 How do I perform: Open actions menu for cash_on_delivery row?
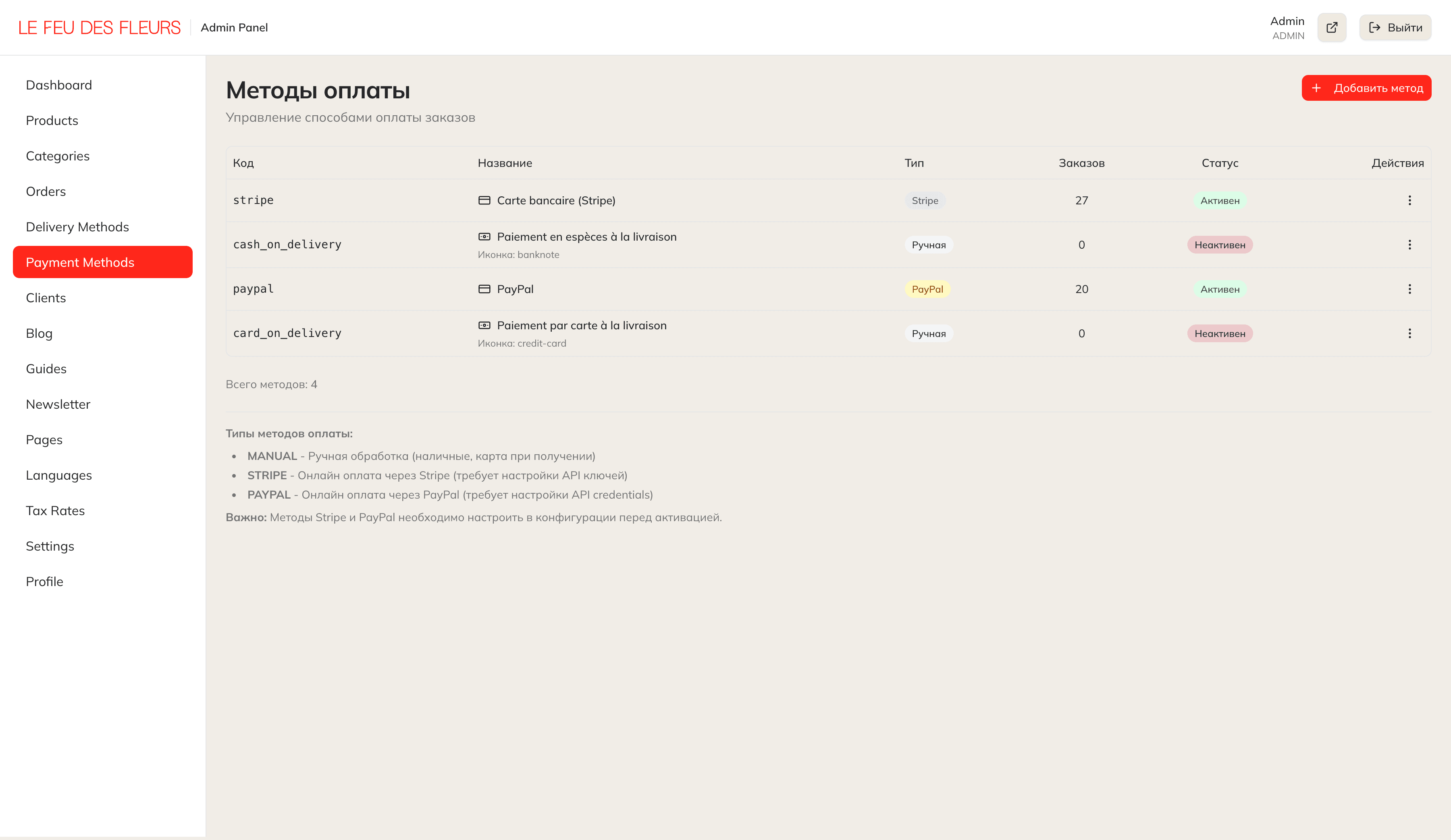1409,245
